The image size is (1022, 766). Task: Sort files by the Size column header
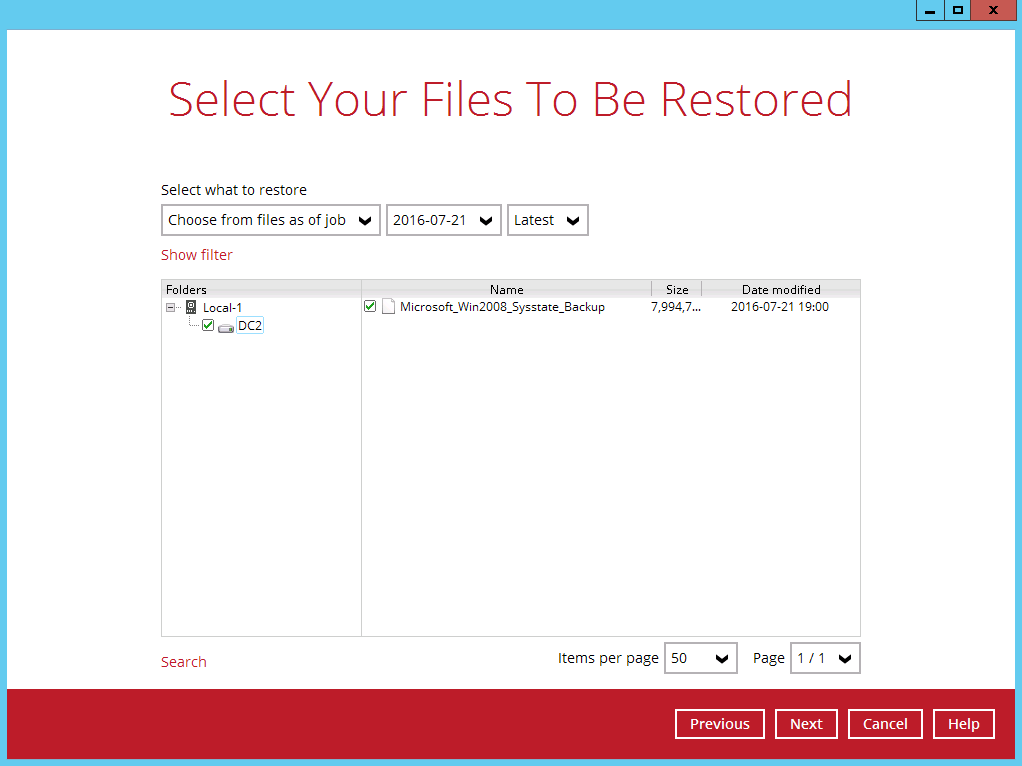tap(677, 289)
